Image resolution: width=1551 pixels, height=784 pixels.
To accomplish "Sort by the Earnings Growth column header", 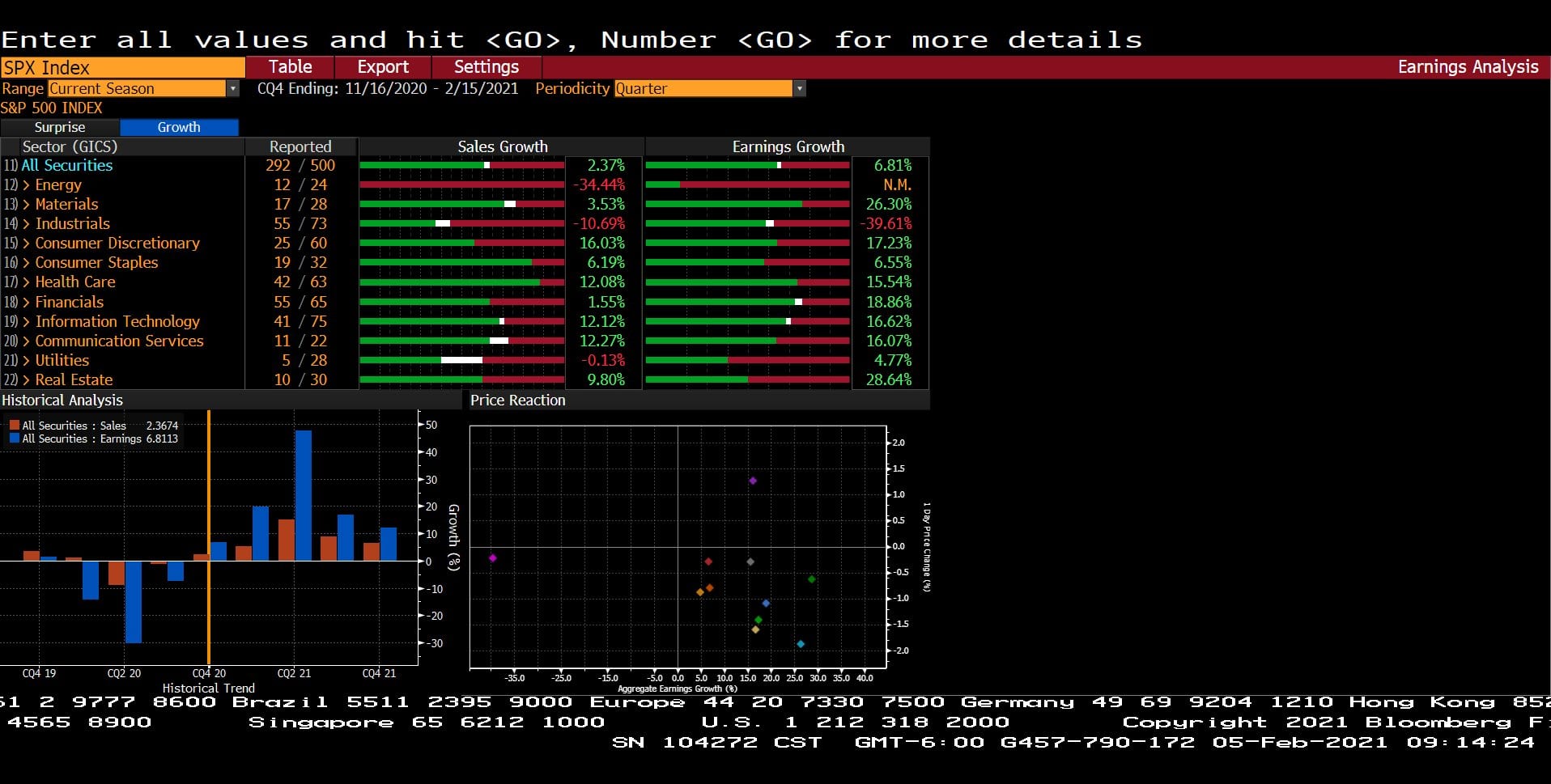I will 788,146.
